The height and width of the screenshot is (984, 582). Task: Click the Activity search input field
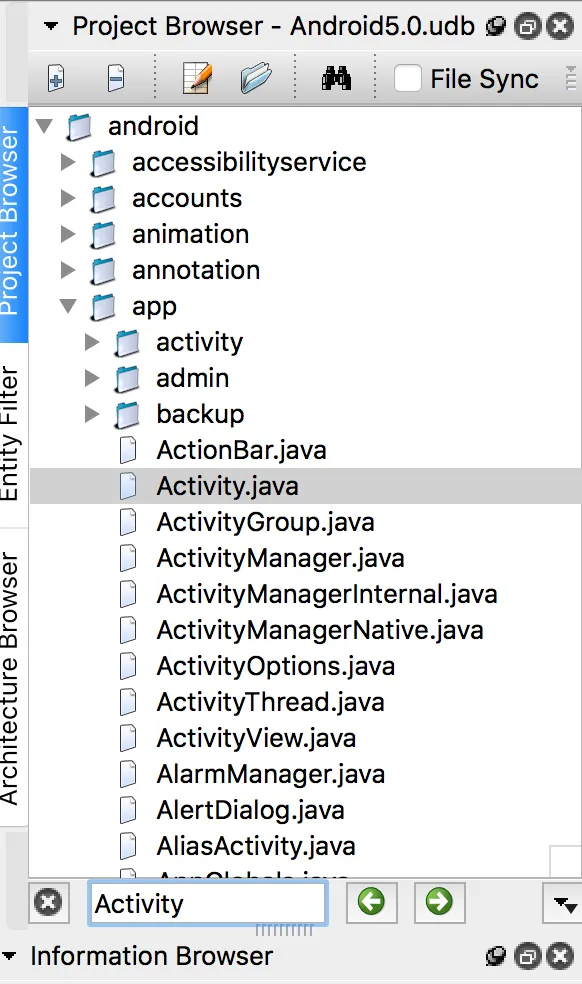(208, 904)
